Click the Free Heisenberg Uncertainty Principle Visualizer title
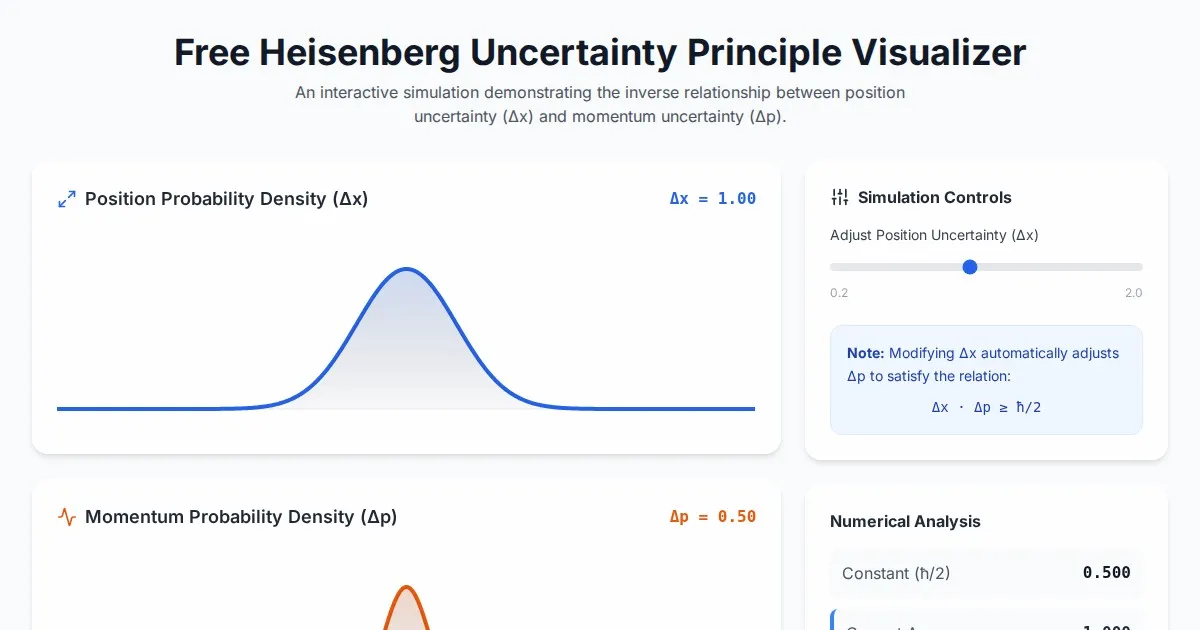Viewport: 1200px width, 630px height. (x=600, y=52)
